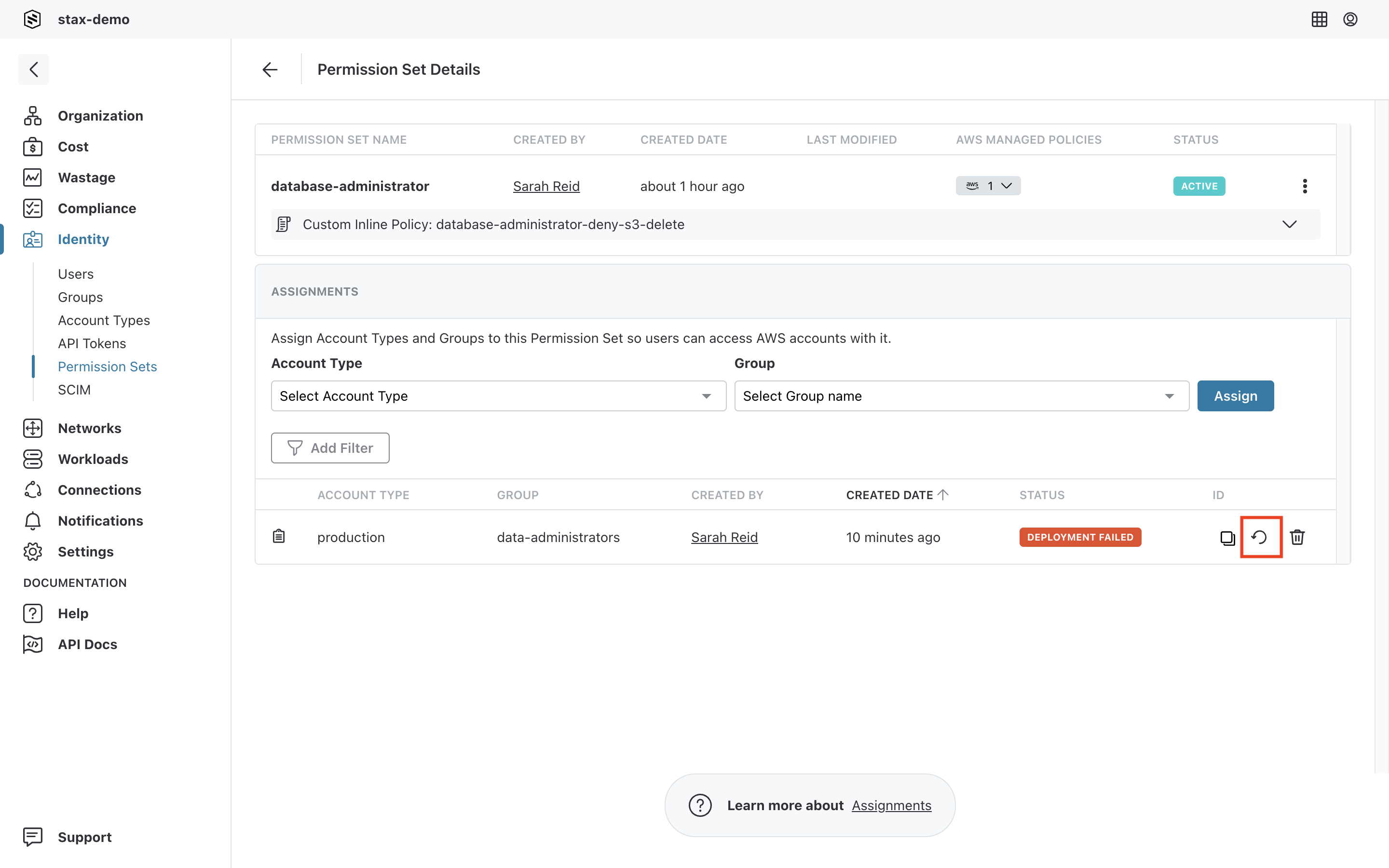1389x868 pixels.
Task: Click the Notifications bell icon
Action: pyautogui.click(x=33, y=521)
